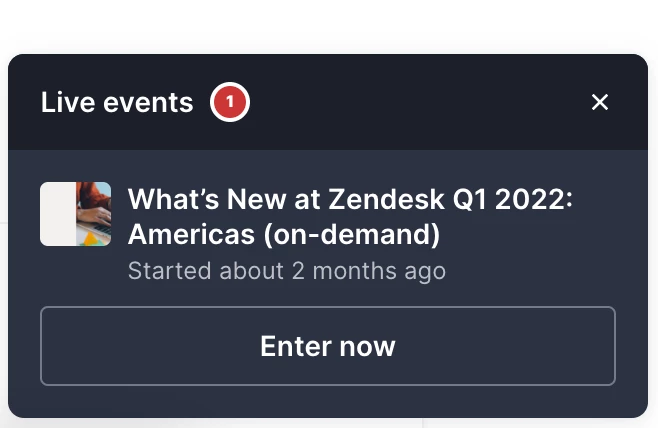The height and width of the screenshot is (428, 658).
Task: Open the live event count indicator
Action: (230, 102)
